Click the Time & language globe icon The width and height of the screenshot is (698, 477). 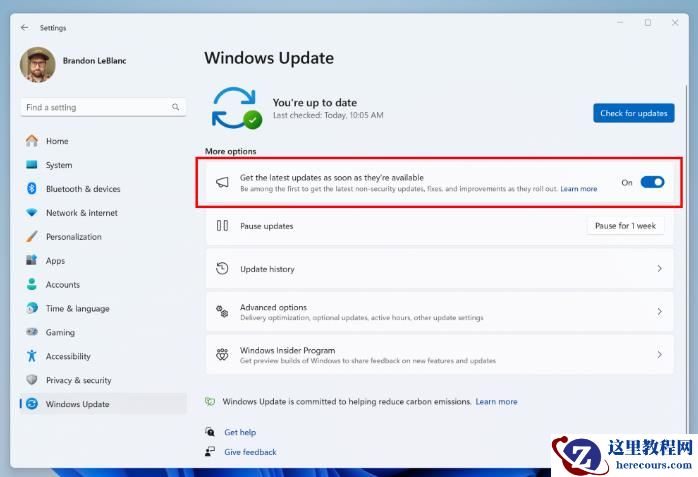tap(32, 308)
